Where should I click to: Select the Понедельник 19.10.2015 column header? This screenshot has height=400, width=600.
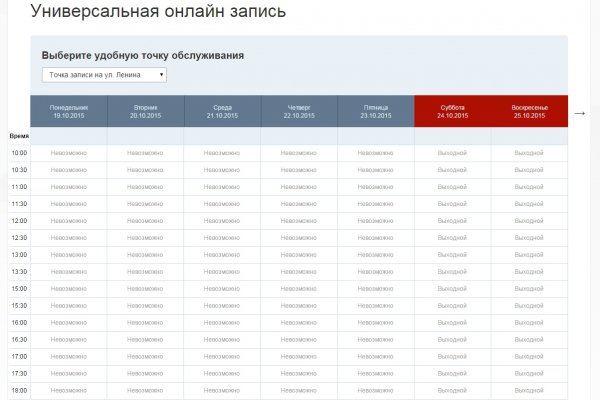point(69,111)
